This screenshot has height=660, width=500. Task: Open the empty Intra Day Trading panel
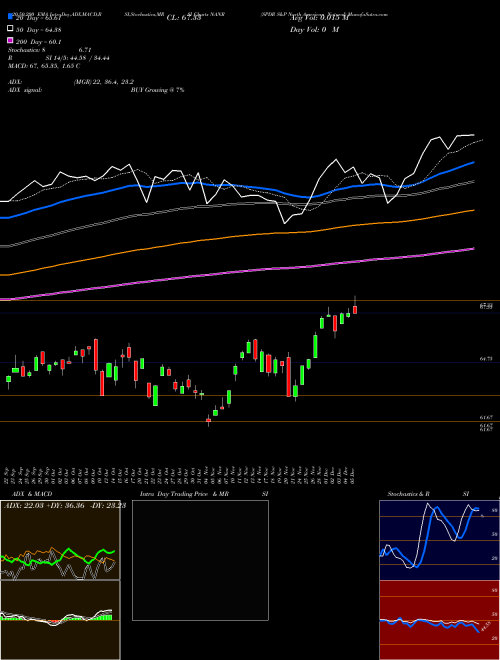(200, 560)
